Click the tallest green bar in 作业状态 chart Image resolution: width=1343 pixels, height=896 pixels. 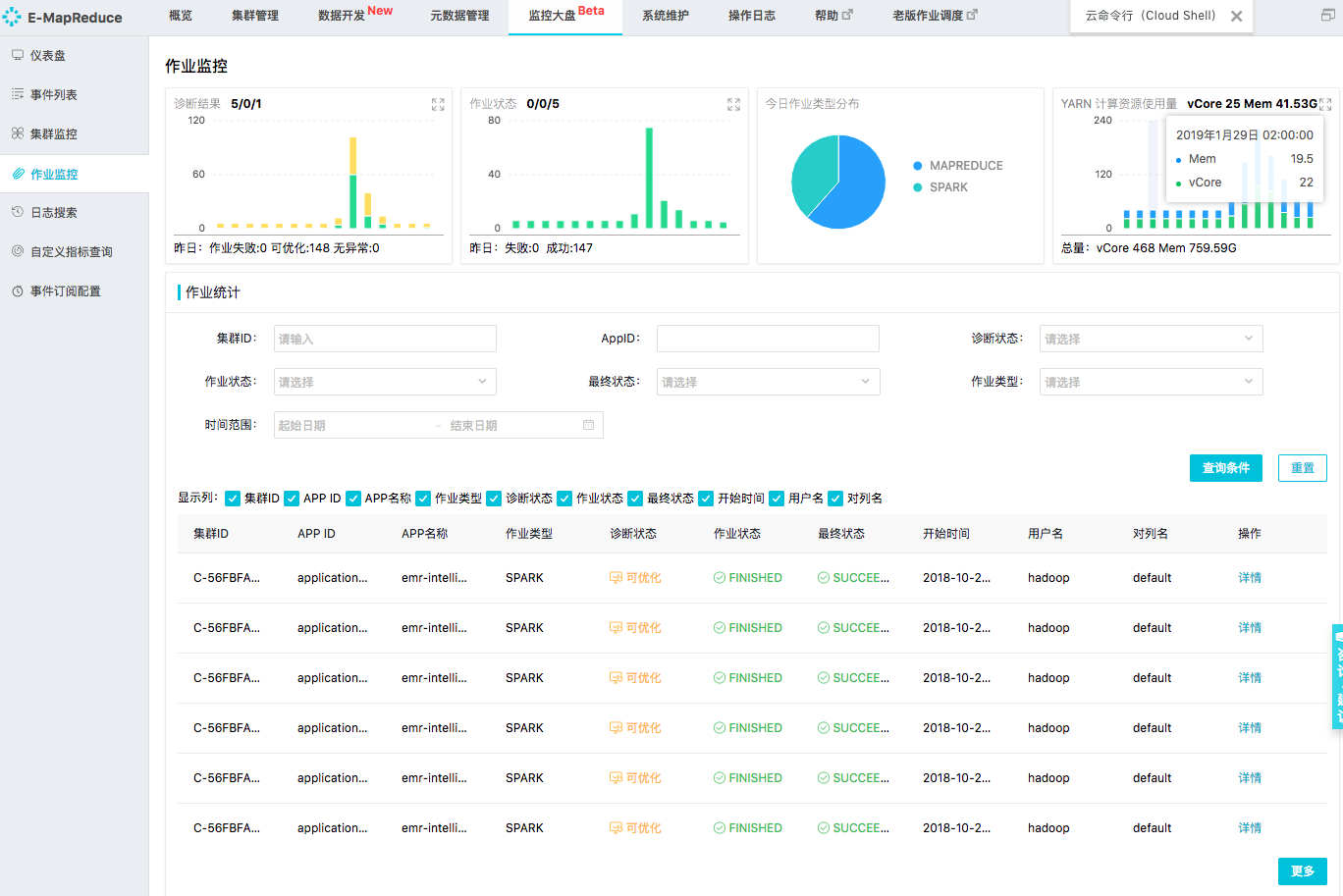point(649,179)
